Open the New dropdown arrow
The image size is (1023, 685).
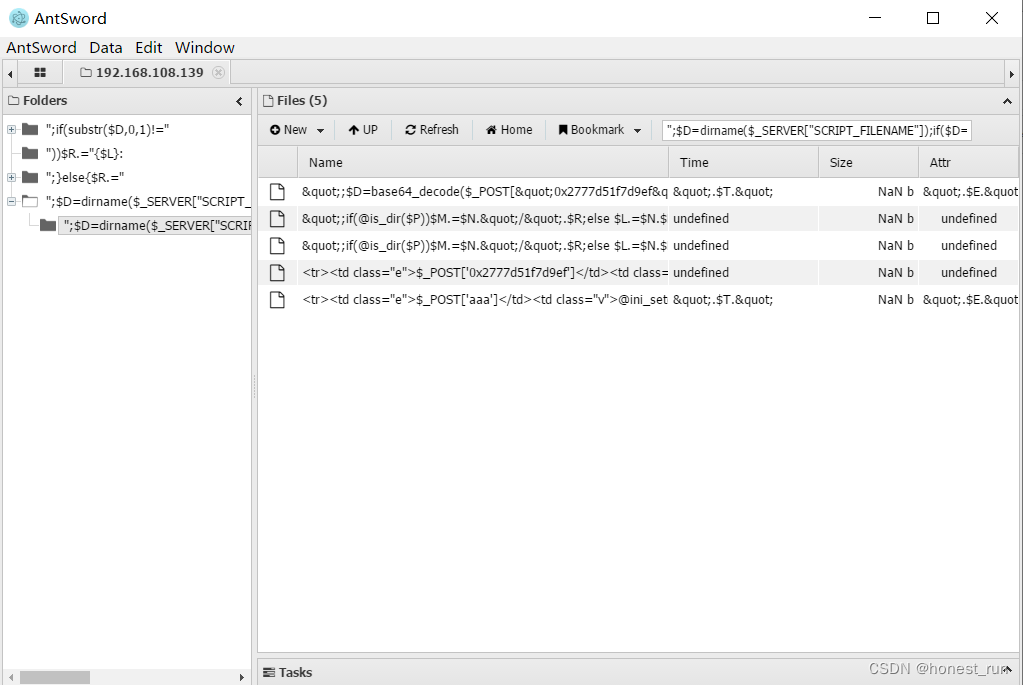click(320, 130)
